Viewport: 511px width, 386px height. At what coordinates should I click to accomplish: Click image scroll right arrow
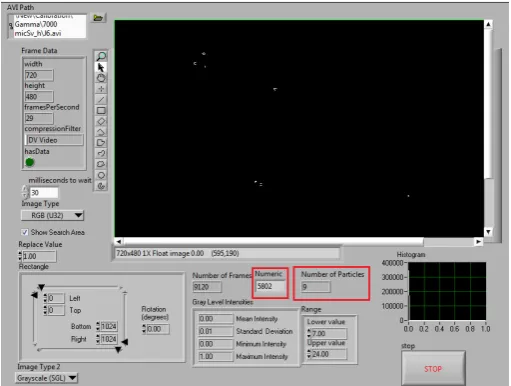478,241
